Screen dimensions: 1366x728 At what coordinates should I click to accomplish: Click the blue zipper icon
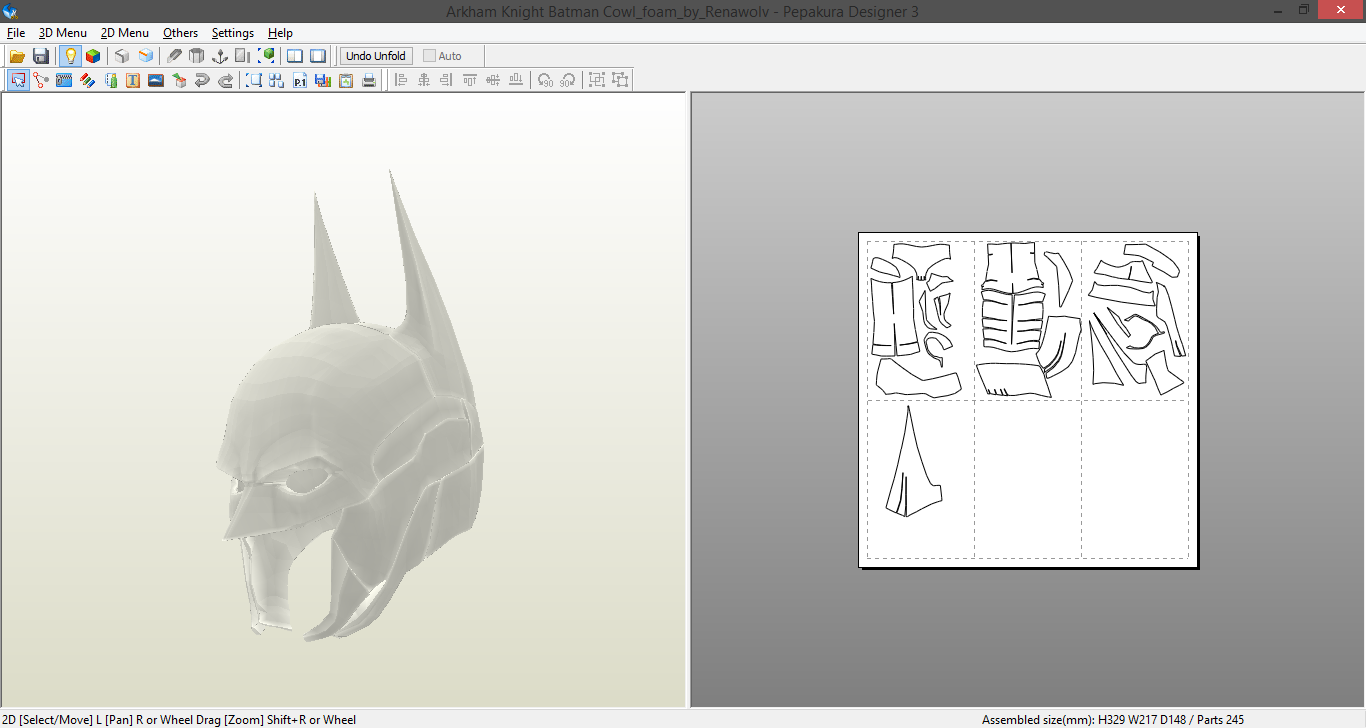[x=64, y=80]
